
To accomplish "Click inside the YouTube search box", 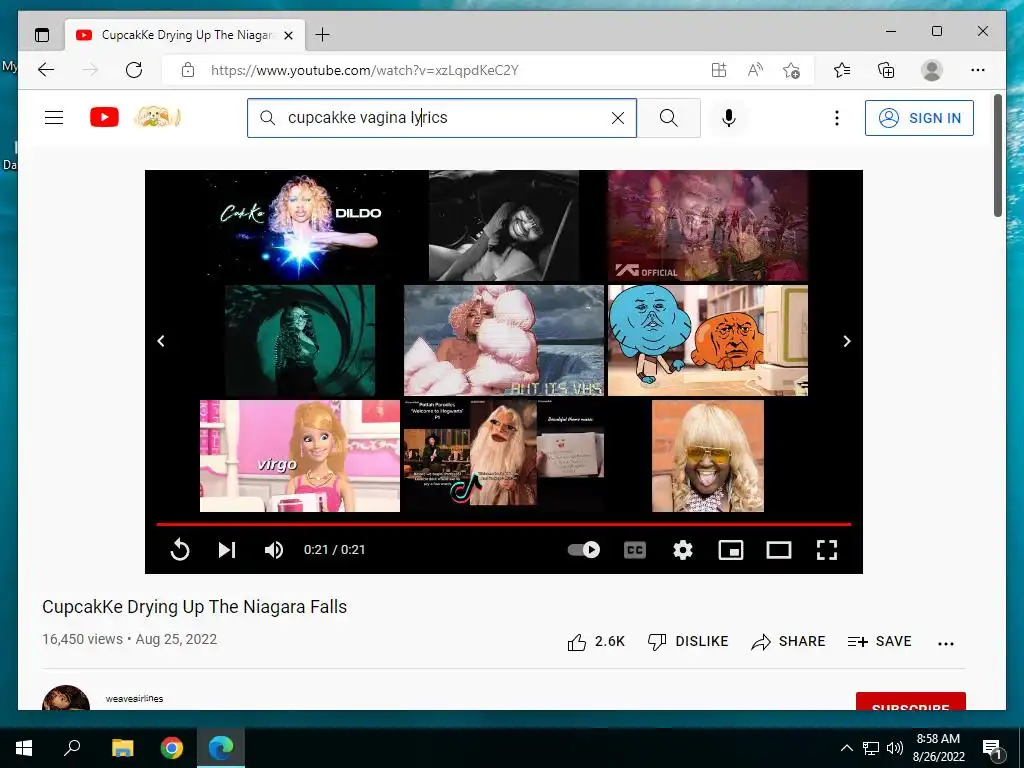I will click(441, 118).
